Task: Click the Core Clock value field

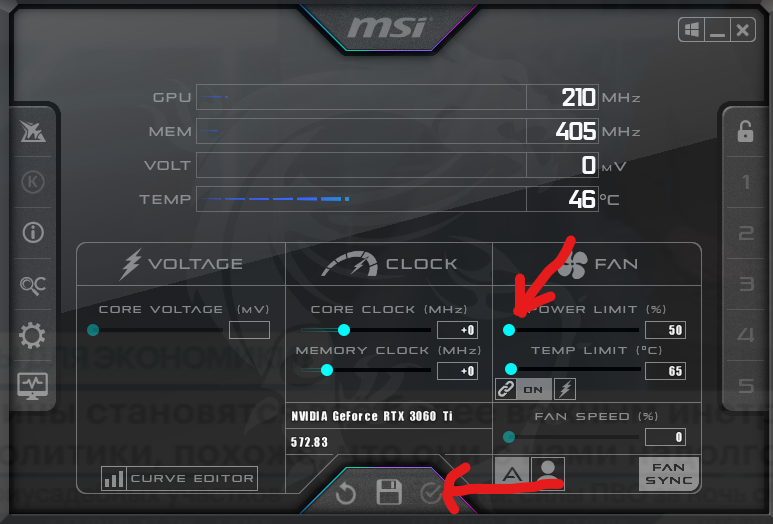Action: [x=457, y=330]
